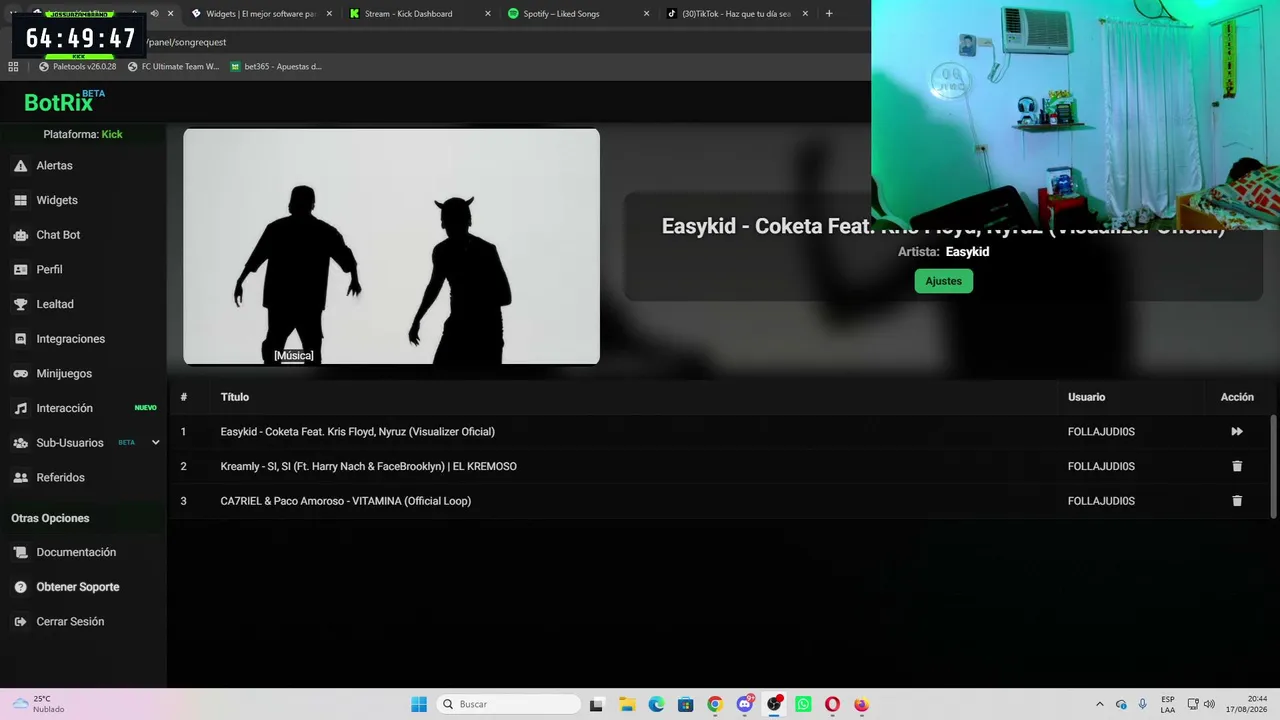1280x720 pixels.
Task: Open a new browser tab
Action: pos(829,14)
